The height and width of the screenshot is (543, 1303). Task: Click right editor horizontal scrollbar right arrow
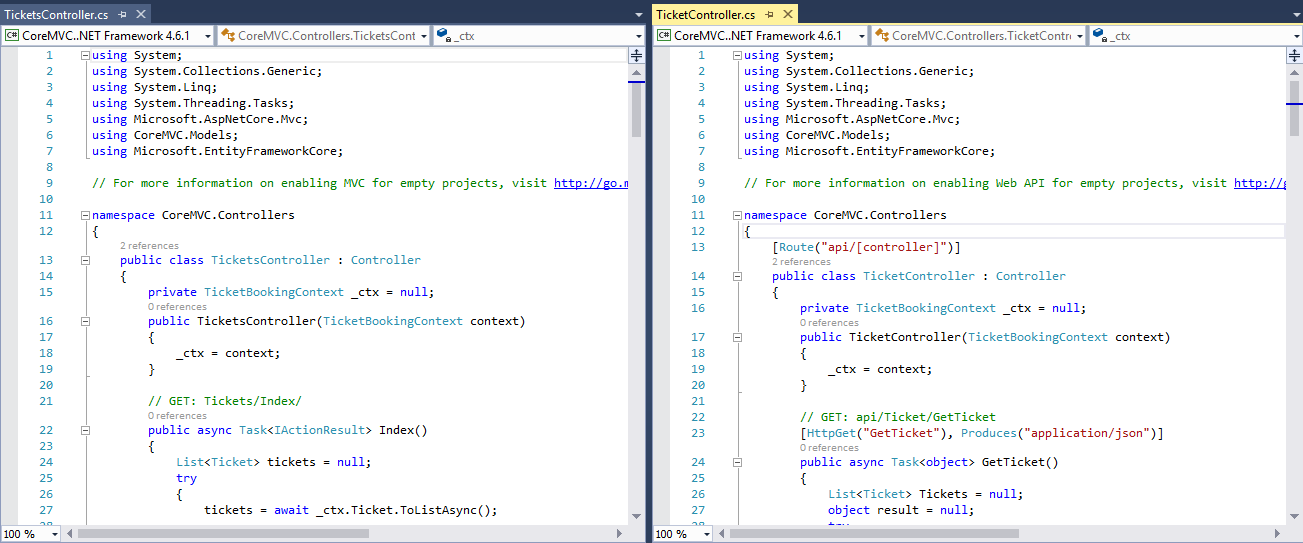[1278, 534]
